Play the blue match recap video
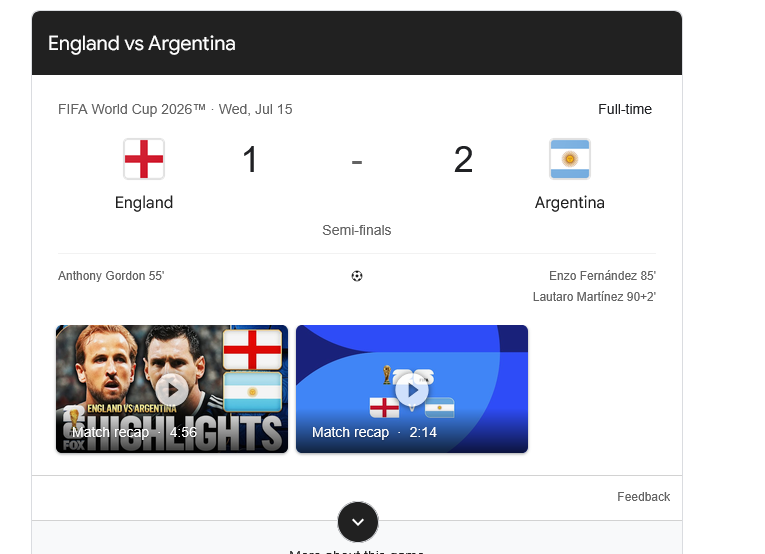765x554 pixels. pos(412,390)
